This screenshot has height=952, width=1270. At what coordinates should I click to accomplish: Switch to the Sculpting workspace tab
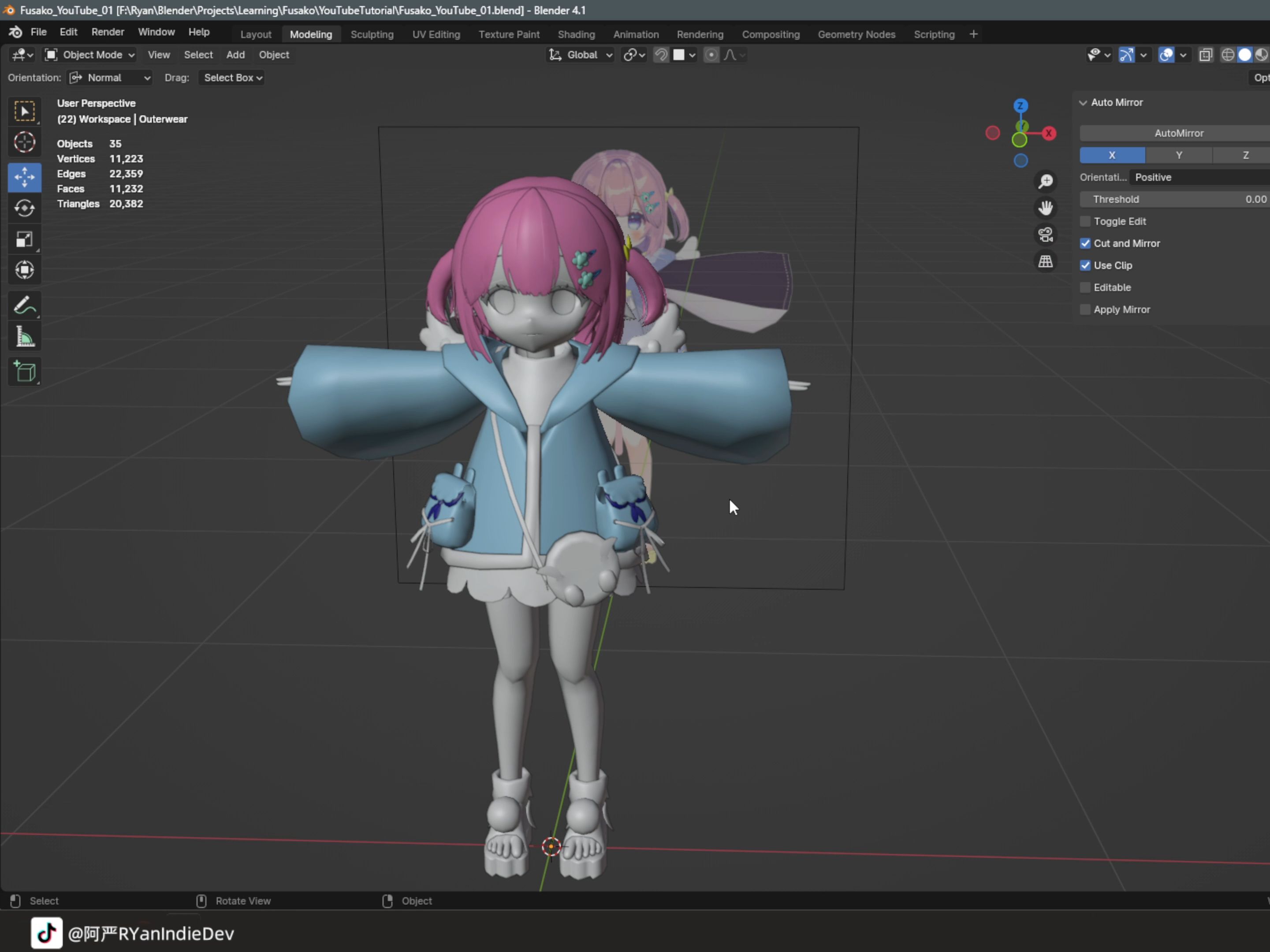click(x=372, y=34)
